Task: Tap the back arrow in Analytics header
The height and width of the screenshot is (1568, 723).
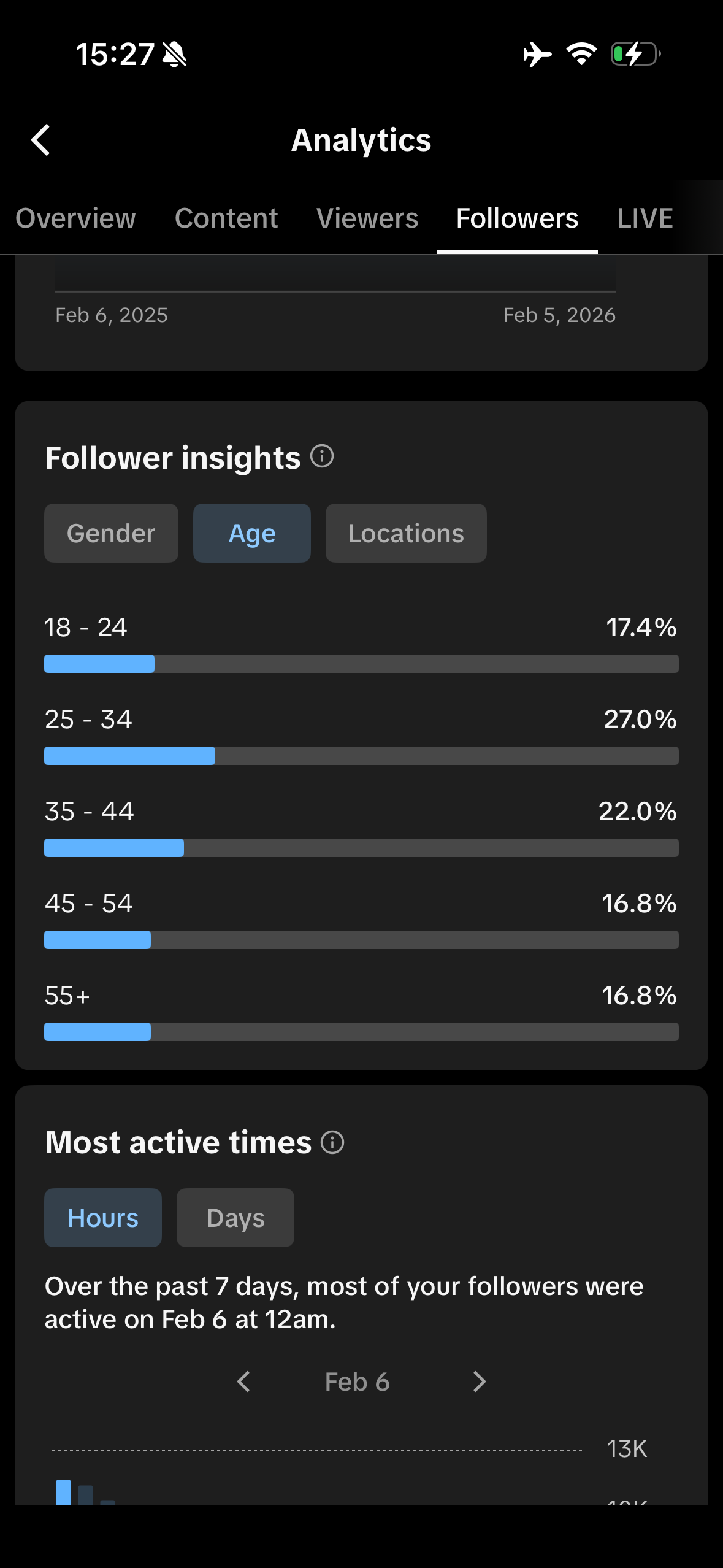Action: click(40, 140)
